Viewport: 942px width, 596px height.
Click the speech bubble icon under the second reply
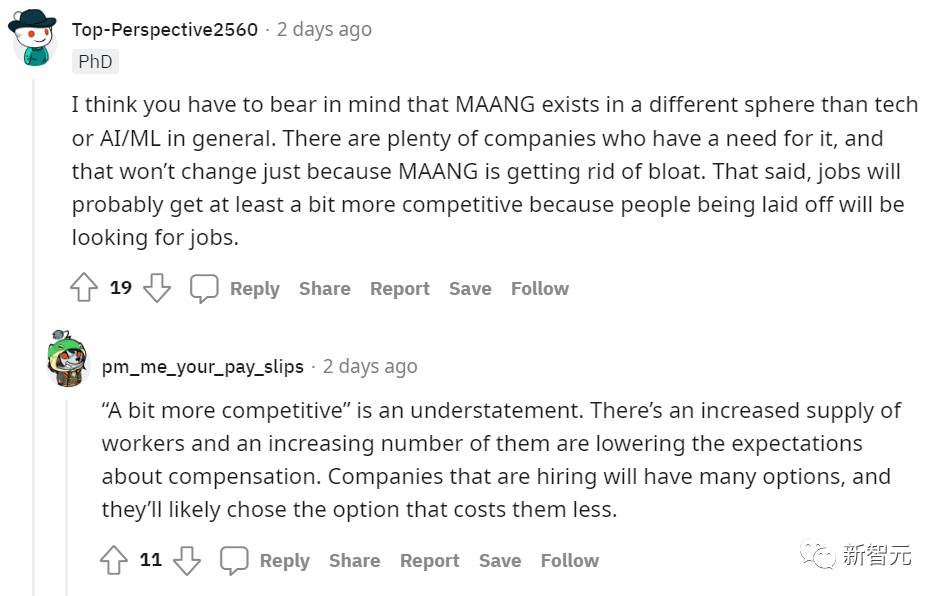[x=234, y=560]
